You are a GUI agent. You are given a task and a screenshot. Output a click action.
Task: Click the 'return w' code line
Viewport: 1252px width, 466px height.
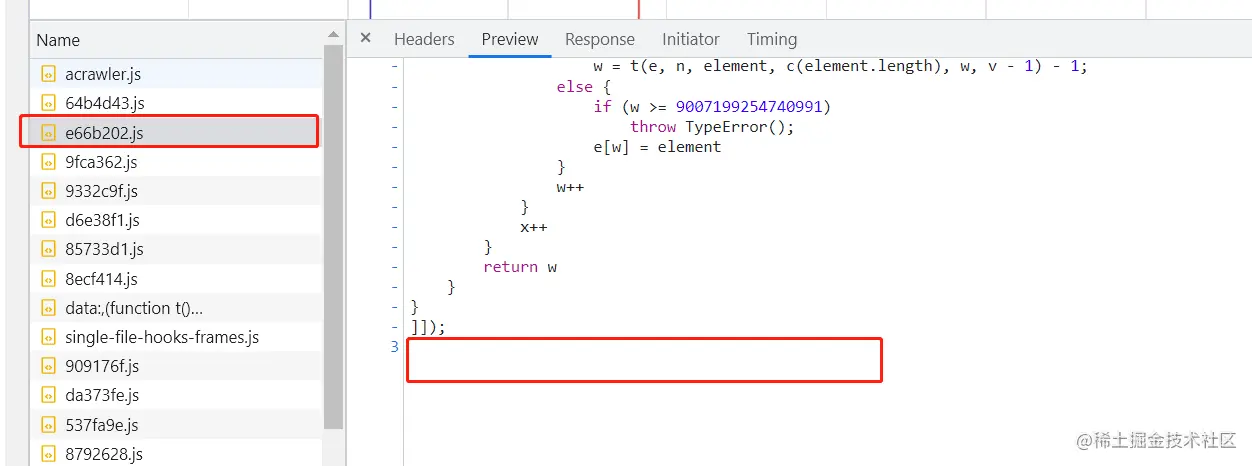520,267
